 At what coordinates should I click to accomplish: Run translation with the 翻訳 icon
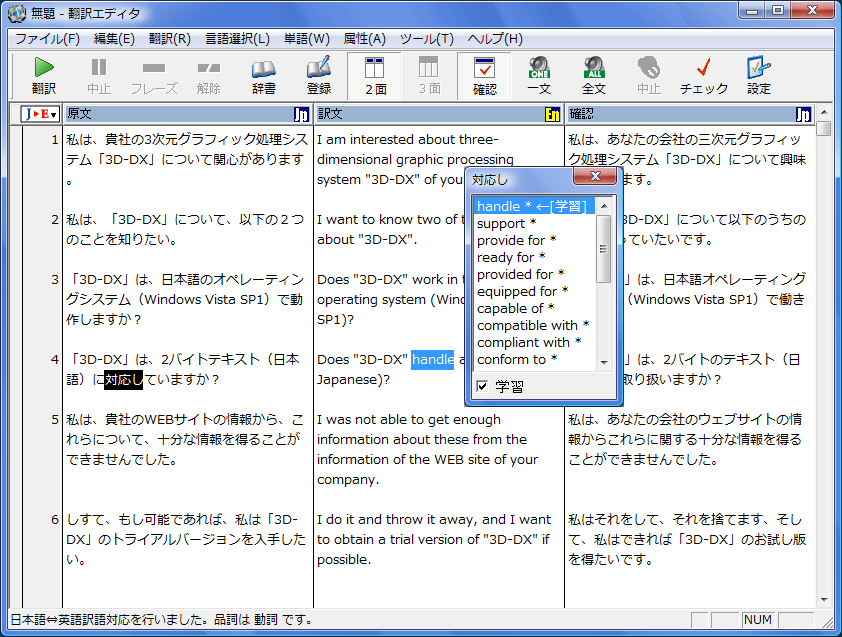click(44, 76)
